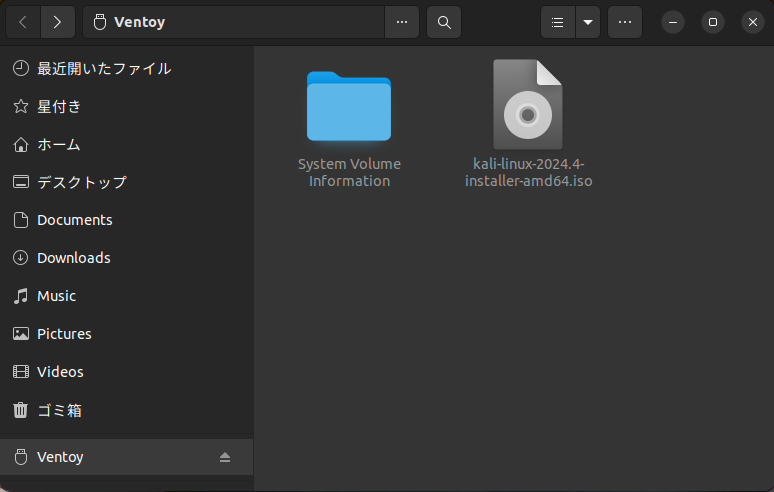Open Downloads in the sidebar
Image resolution: width=774 pixels, height=492 pixels.
(127, 258)
